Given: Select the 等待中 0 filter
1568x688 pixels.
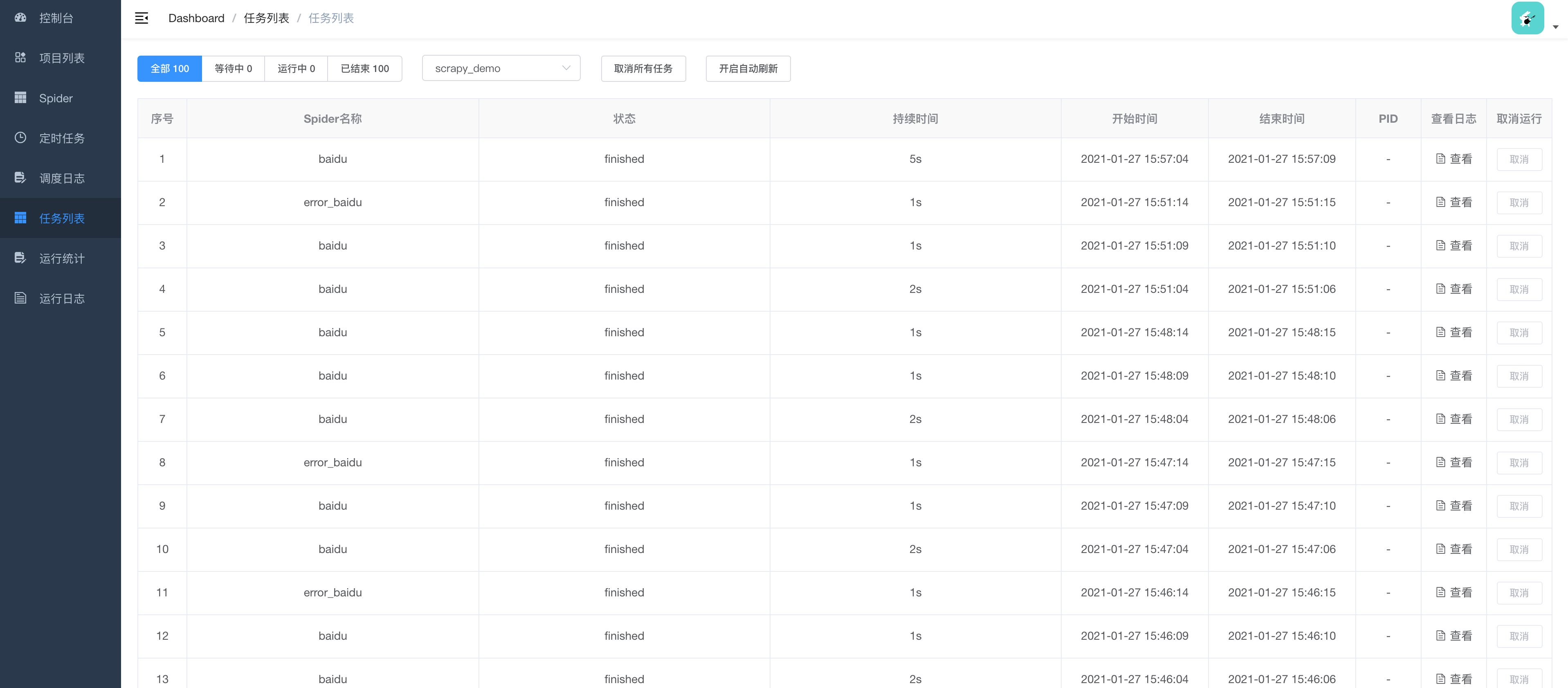Looking at the screenshot, I should click(233, 69).
